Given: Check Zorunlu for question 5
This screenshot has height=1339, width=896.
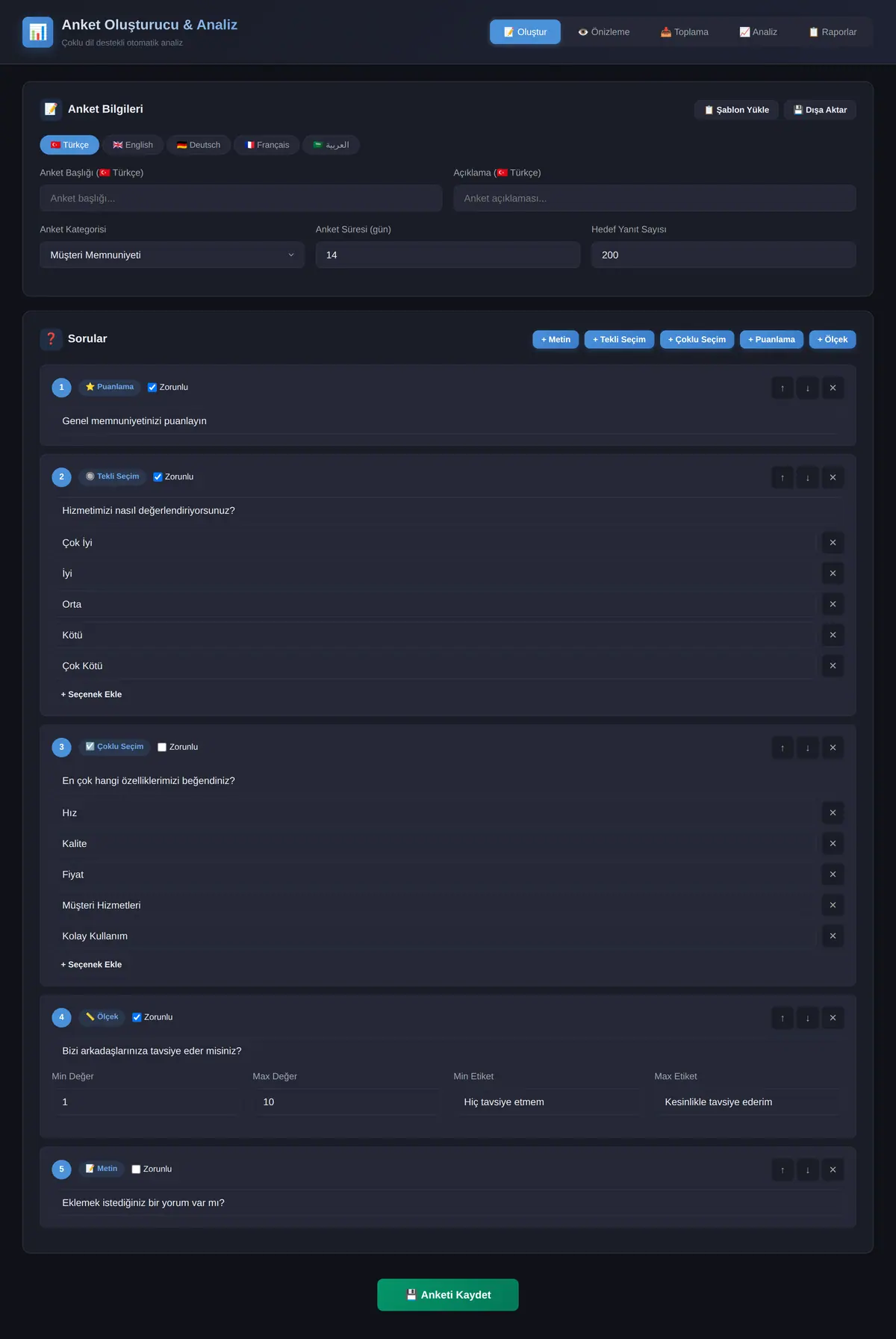Looking at the screenshot, I should pyautogui.click(x=136, y=1169).
